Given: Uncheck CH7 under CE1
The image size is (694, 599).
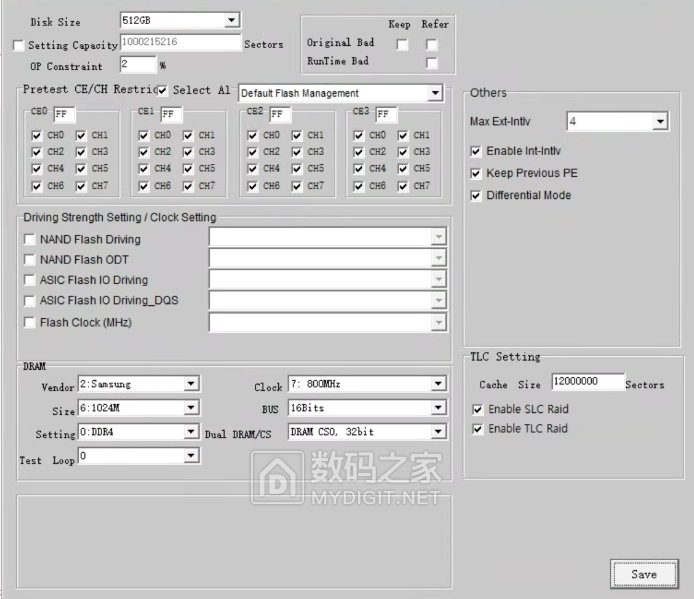Looking at the screenshot, I should click(188, 186).
